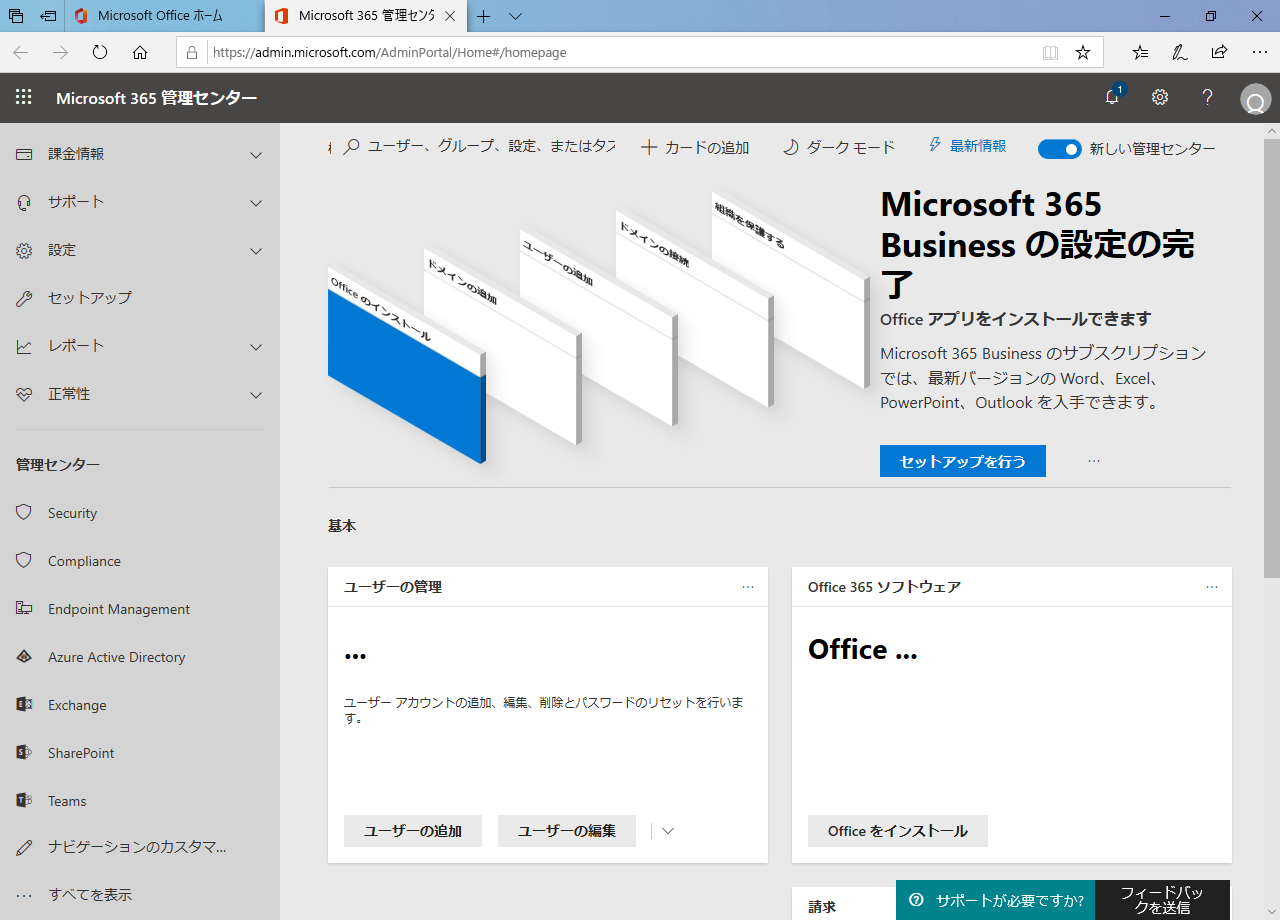Open the app launcher waffle icon
Screen dimensions: 1280x920
pyautogui.click(x=23, y=97)
